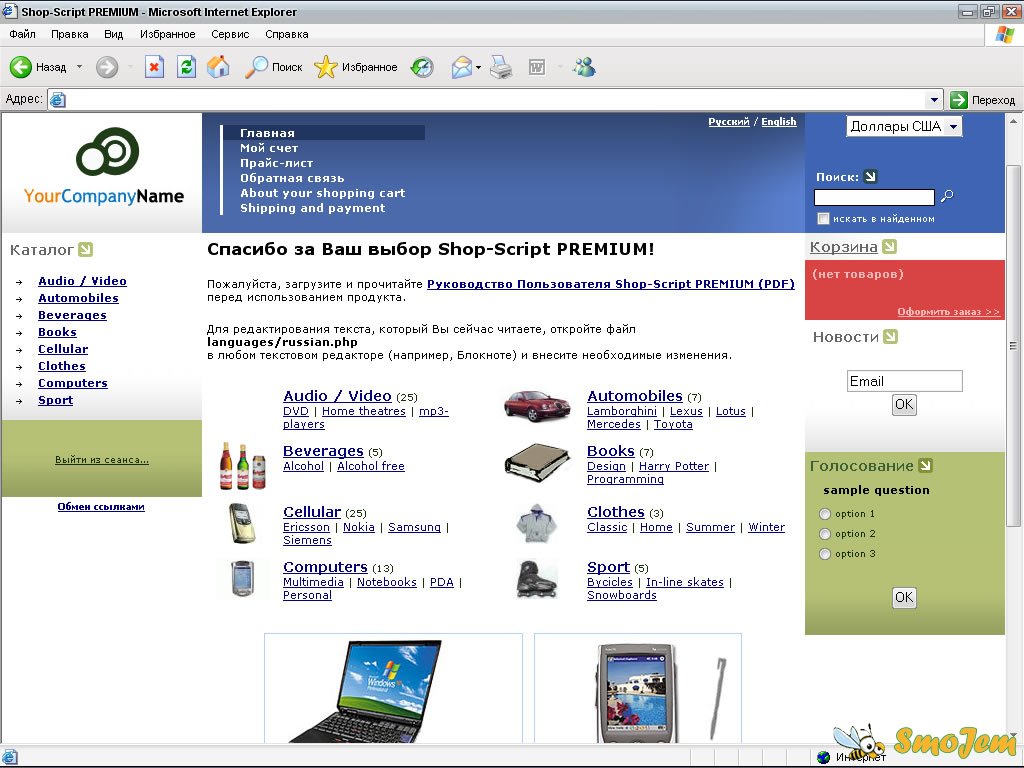
Task: Go to Главная in the site navigation
Action: pyautogui.click(x=267, y=133)
